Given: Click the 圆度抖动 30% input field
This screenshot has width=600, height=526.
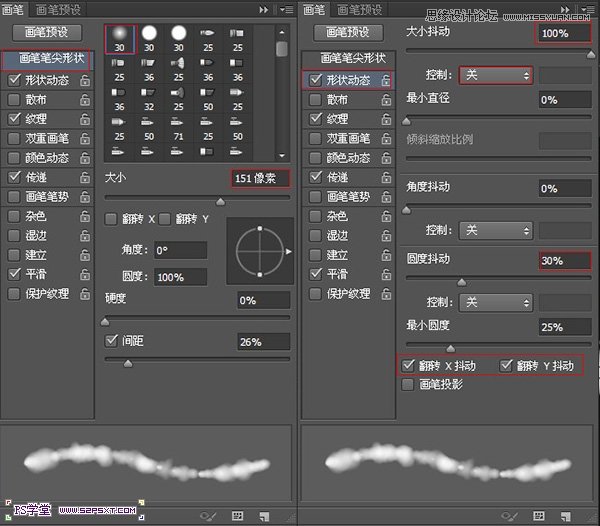Looking at the screenshot, I should click(x=565, y=261).
